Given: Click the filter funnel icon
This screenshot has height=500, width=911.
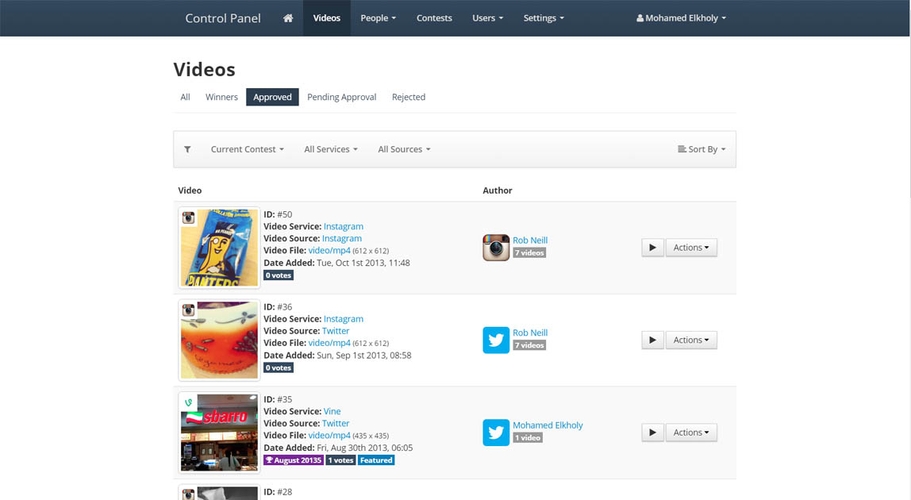Looking at the screenshot, I should pyautogui.click(x=187, y=149).
